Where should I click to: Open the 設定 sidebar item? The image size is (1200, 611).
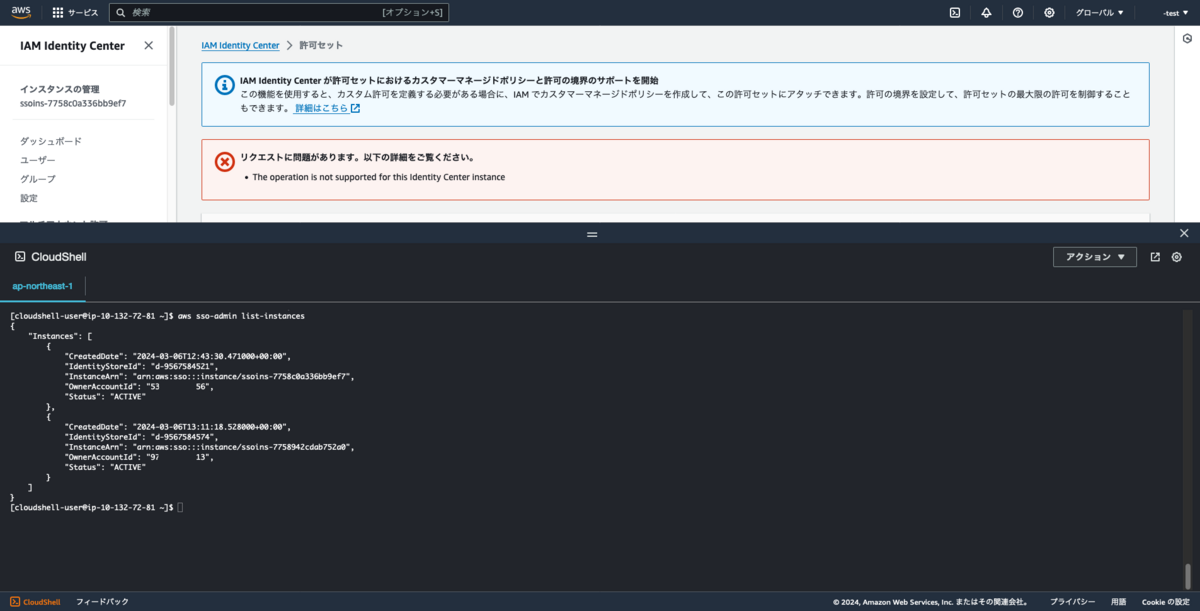click(x=29, y=198)
